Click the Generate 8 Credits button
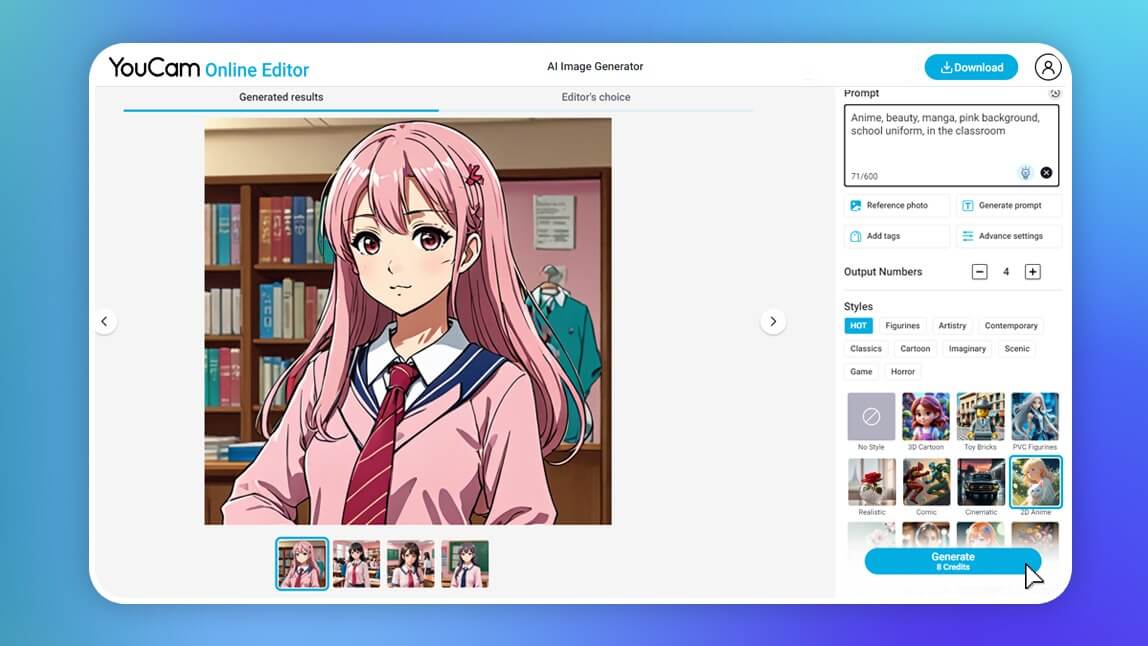The width and height of the screenshot is (1148, 646). click(953, 561)
